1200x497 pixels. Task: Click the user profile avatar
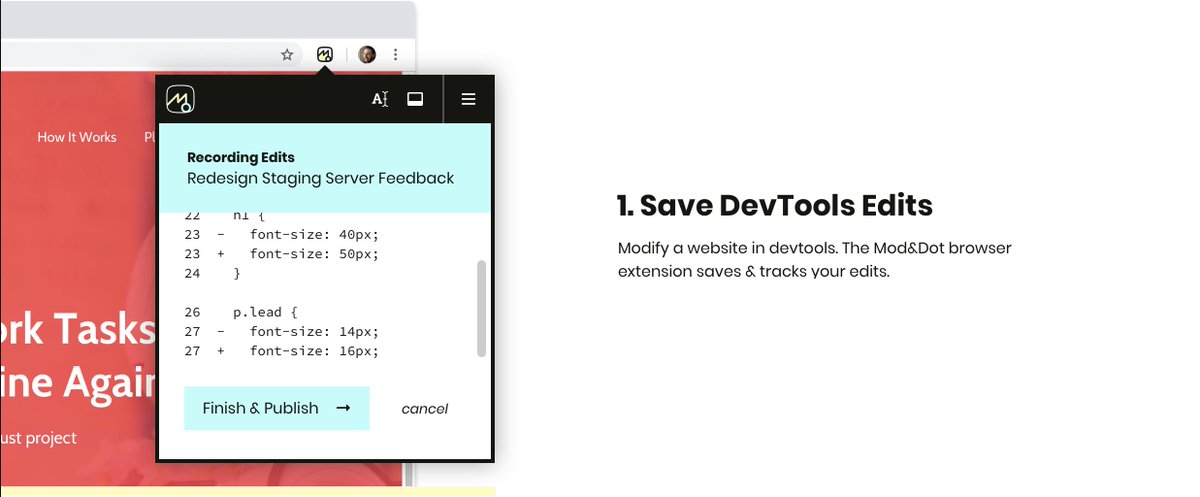tap(367, 55)
